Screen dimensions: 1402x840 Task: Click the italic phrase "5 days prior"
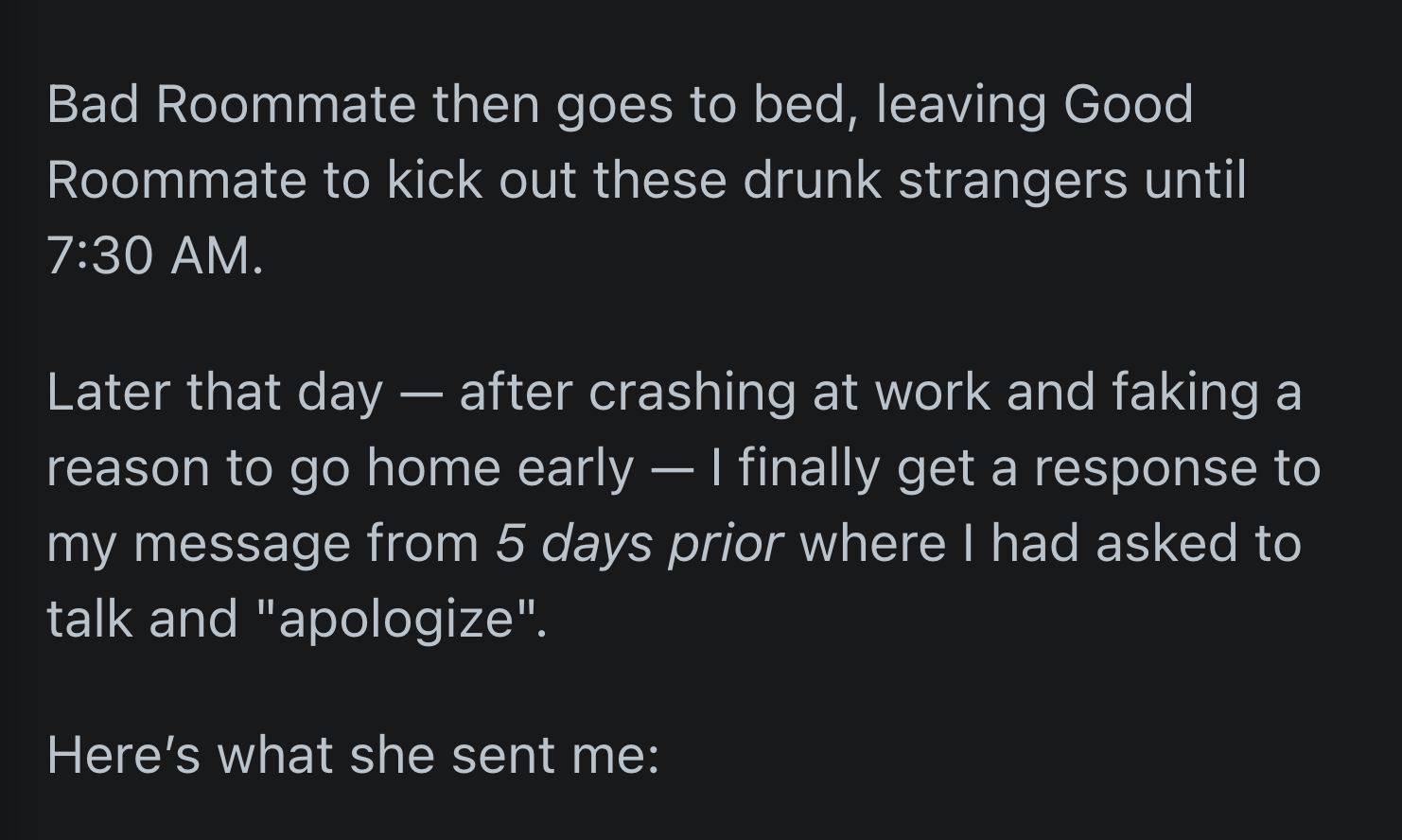click(x=639, y=545)
